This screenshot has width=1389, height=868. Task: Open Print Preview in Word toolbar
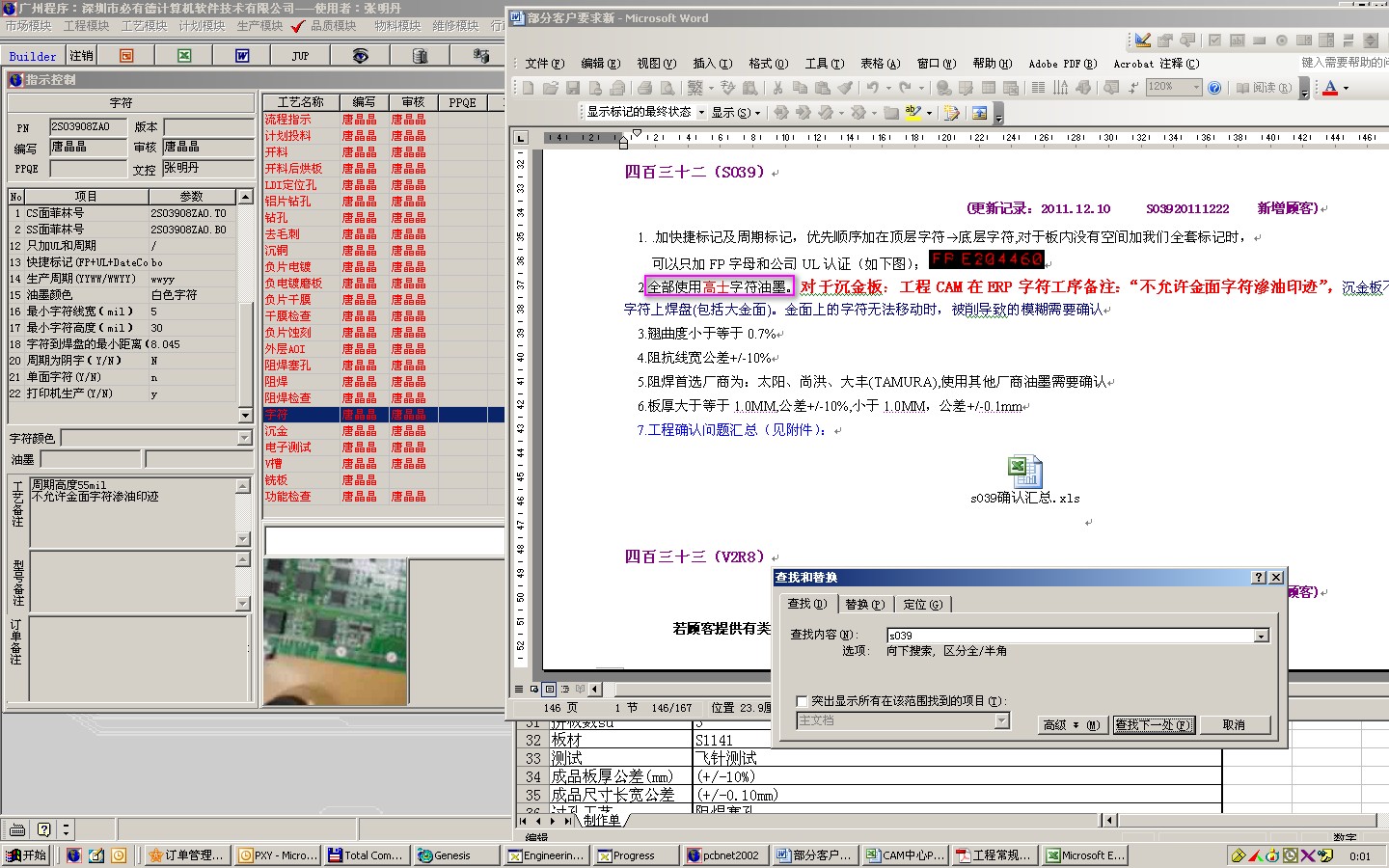667,88
